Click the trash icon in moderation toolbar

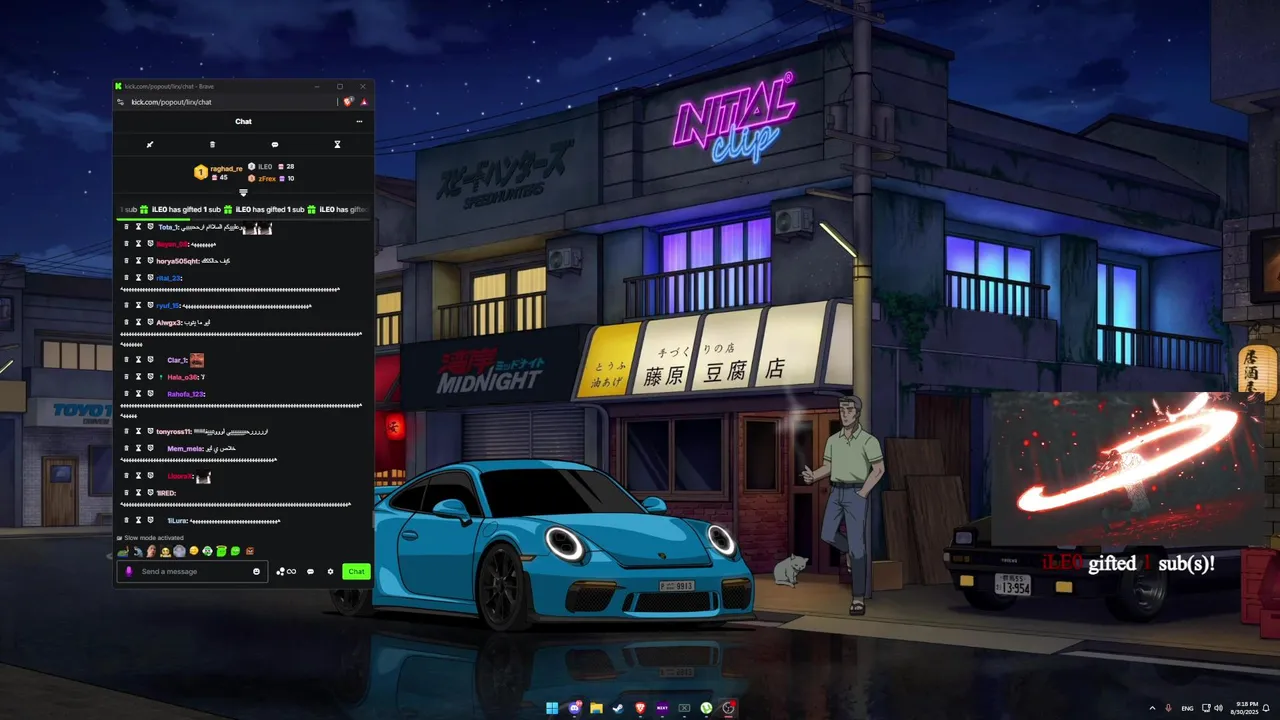point(212,144)
